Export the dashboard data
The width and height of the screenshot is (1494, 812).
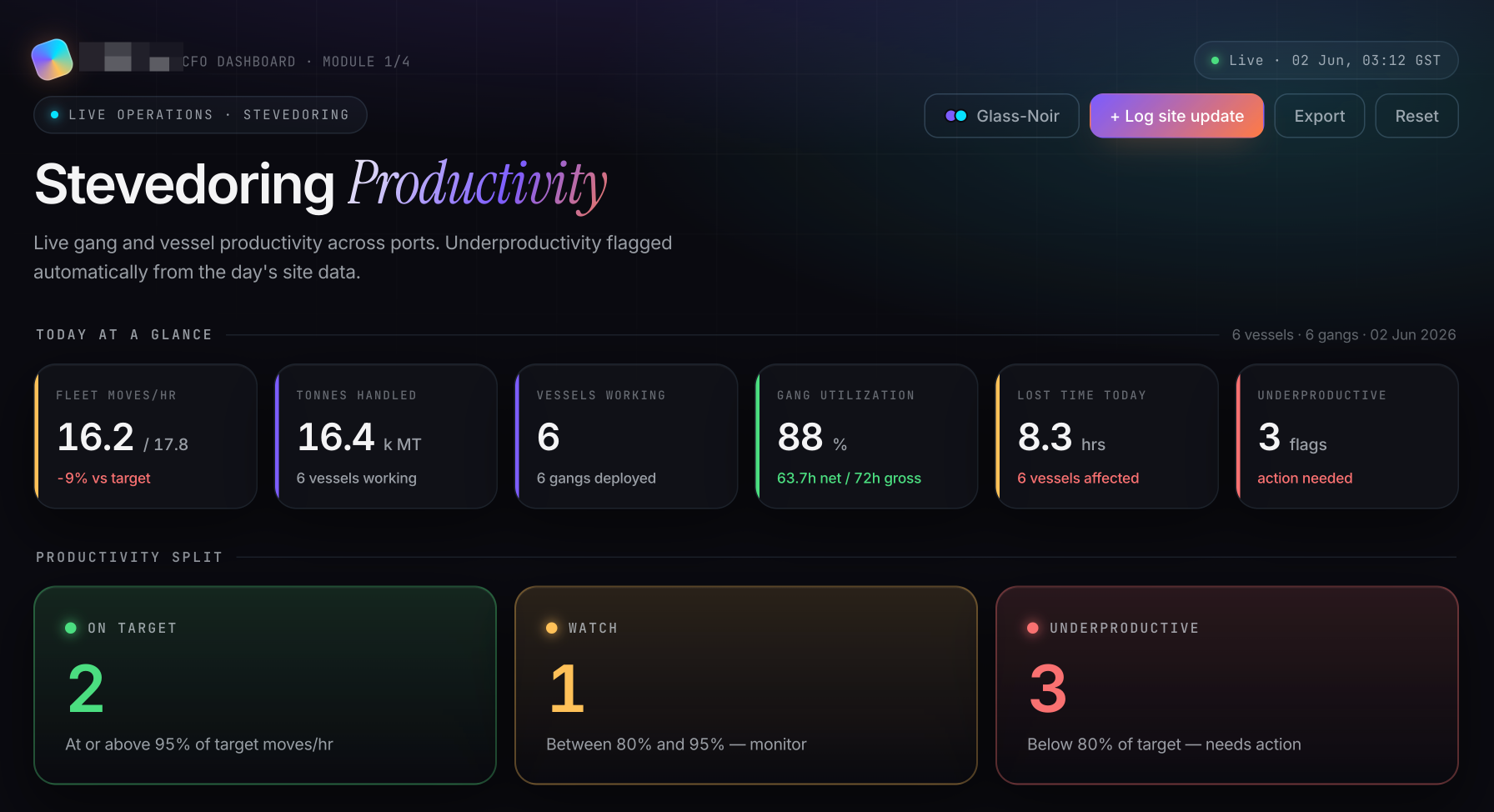click(x=1319, y=116)
